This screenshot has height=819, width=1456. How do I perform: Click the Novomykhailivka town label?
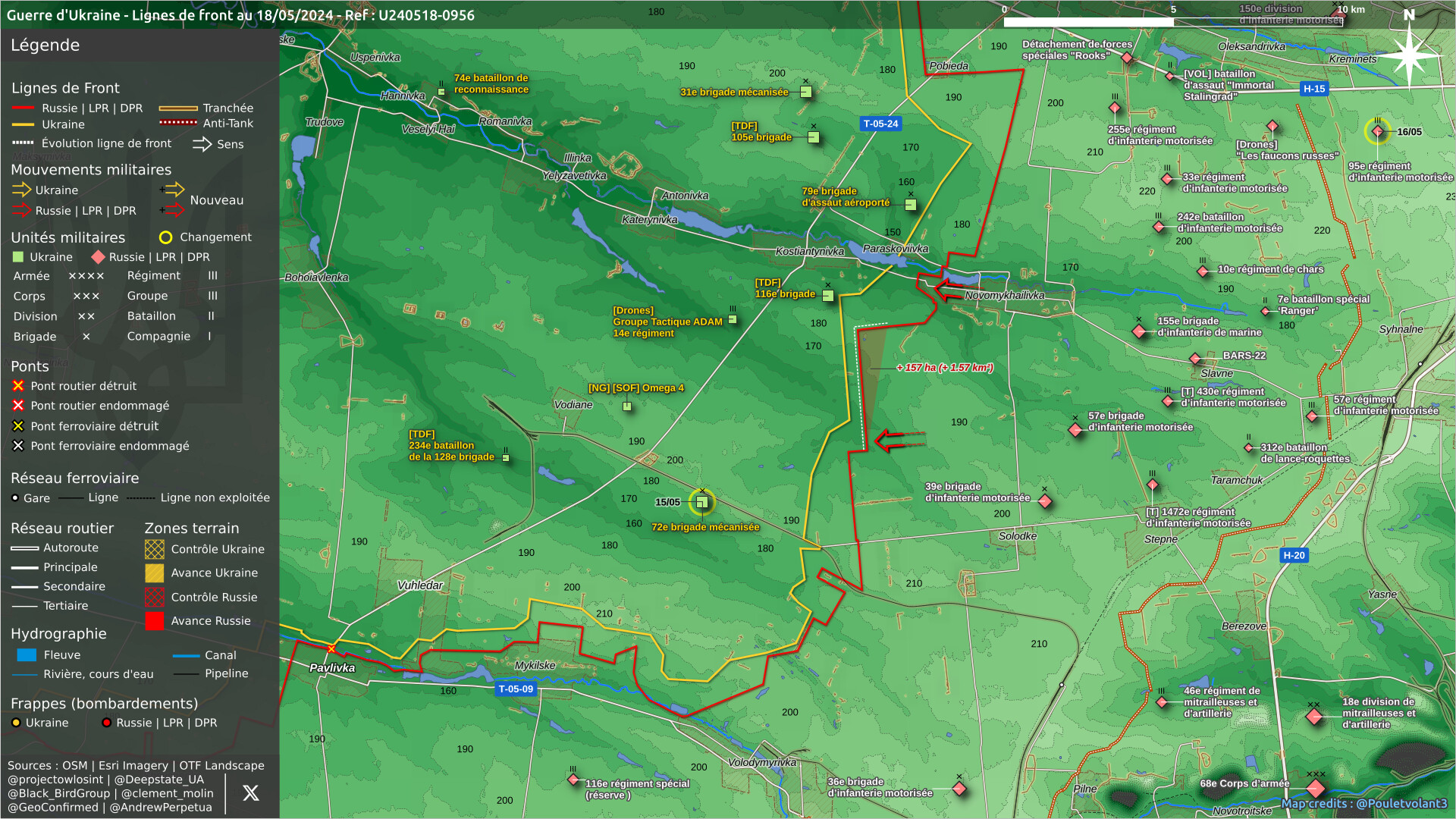pyautogui.click(x=1004, y=295)
